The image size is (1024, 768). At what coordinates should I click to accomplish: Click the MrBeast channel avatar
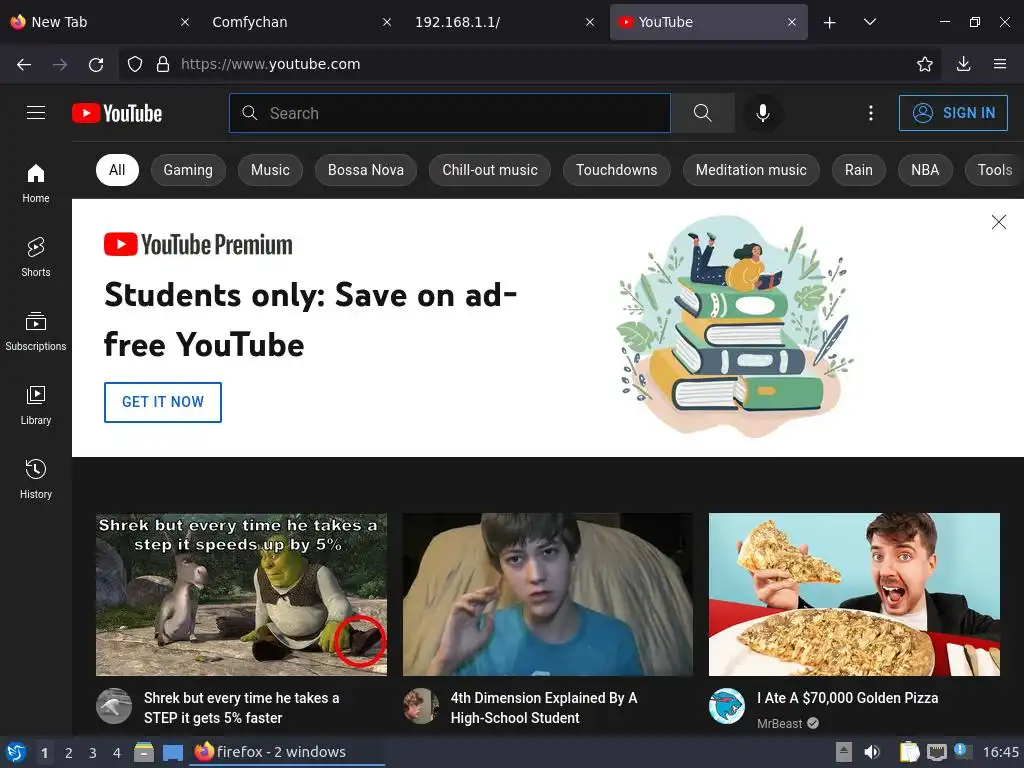coord(727,706)
